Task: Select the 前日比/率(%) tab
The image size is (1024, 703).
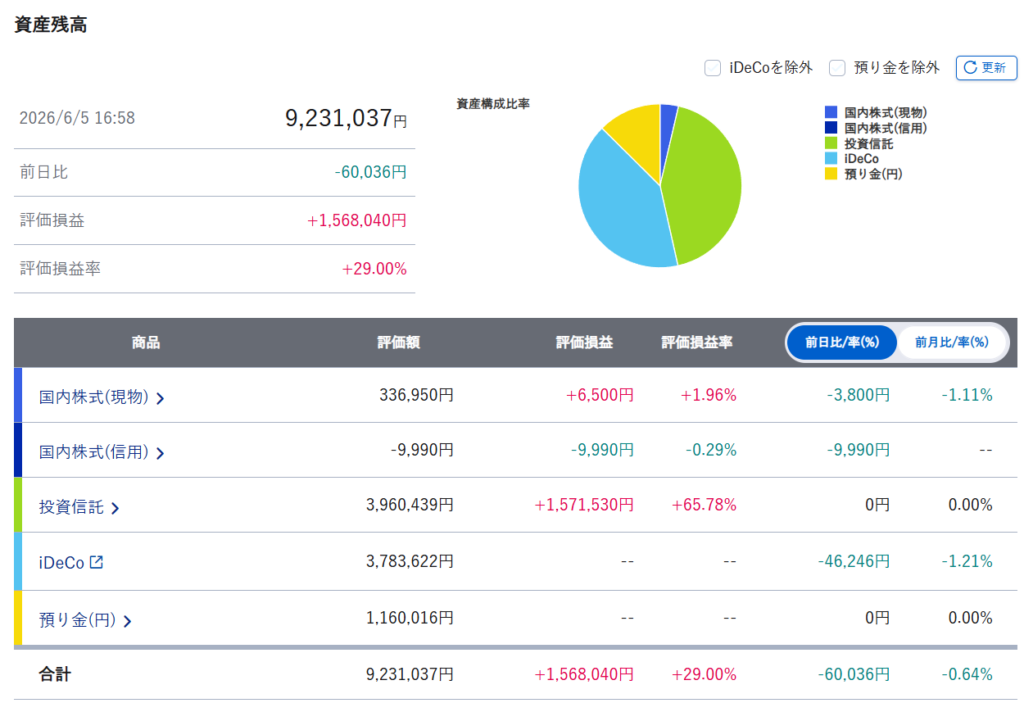Action: pyautogui.click(x=842, y=342)
